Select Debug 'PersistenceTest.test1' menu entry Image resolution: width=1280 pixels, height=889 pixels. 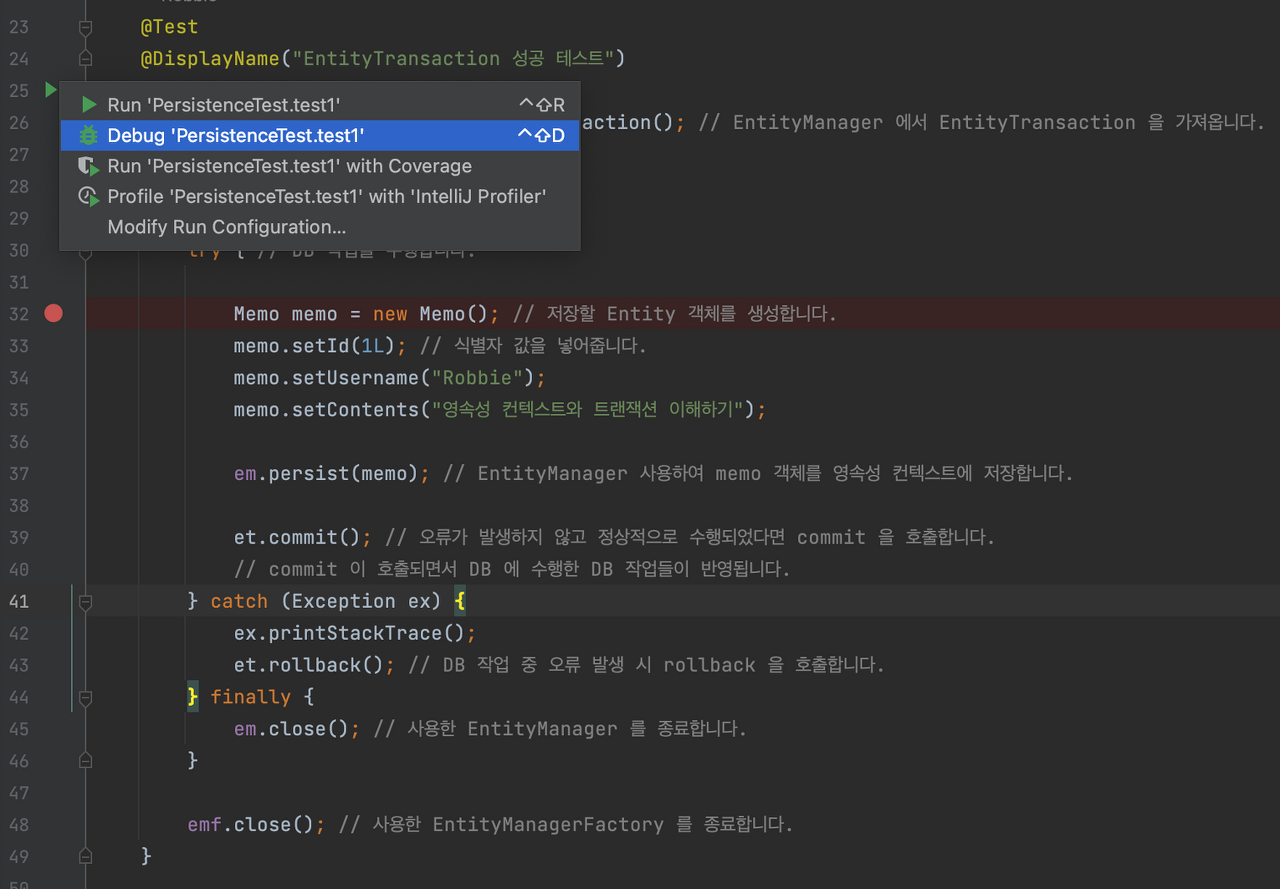pyautogui.click(x=320, y=135)
